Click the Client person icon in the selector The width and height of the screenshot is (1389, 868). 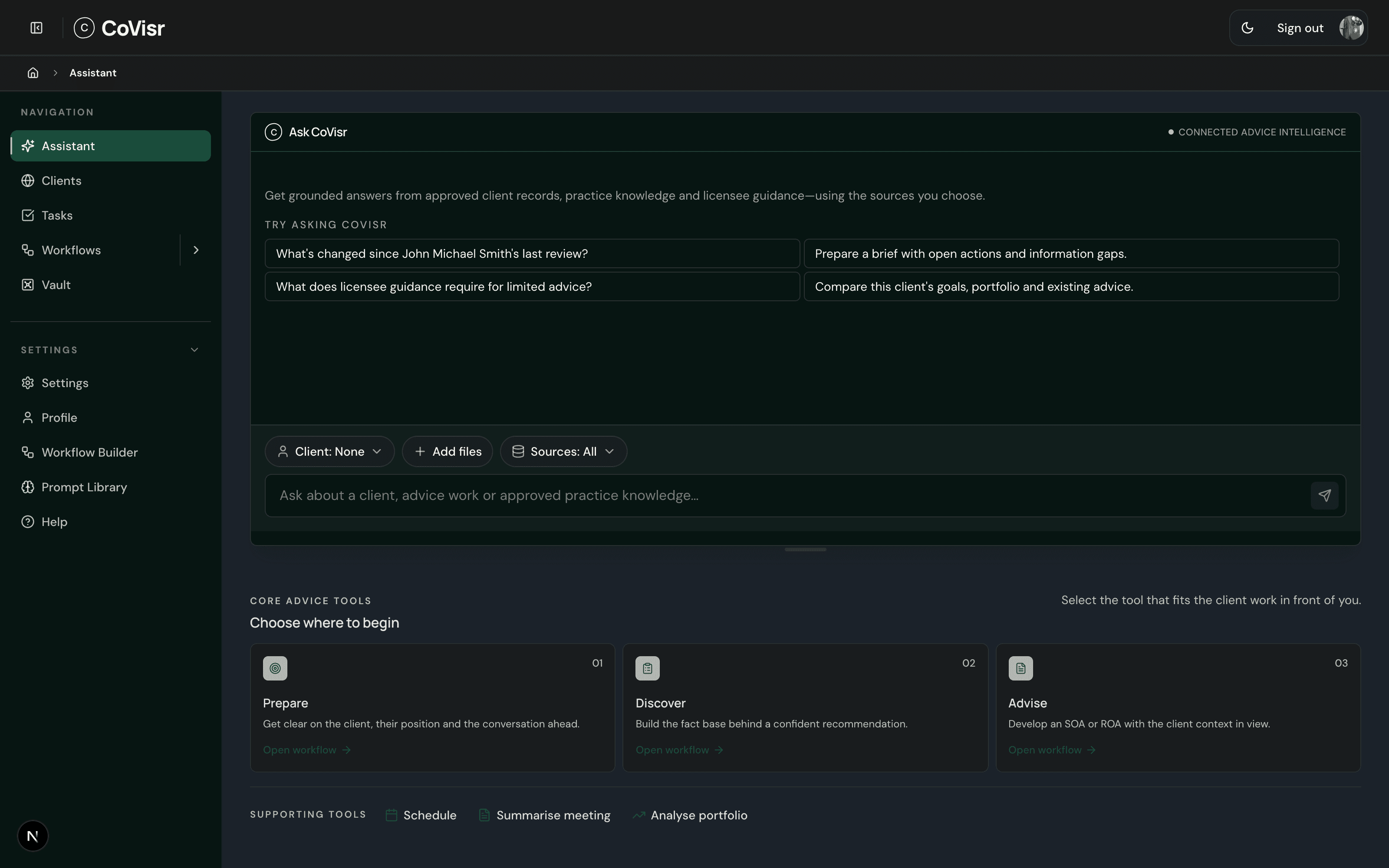point(283,452)
